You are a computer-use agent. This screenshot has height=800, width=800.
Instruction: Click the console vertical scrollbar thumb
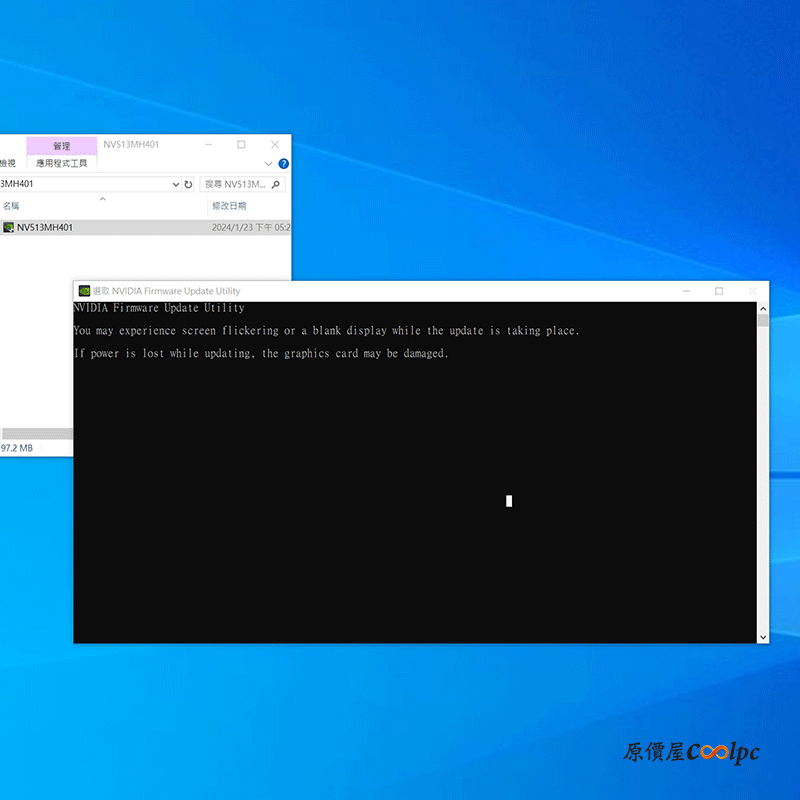(x=763, y=320)
